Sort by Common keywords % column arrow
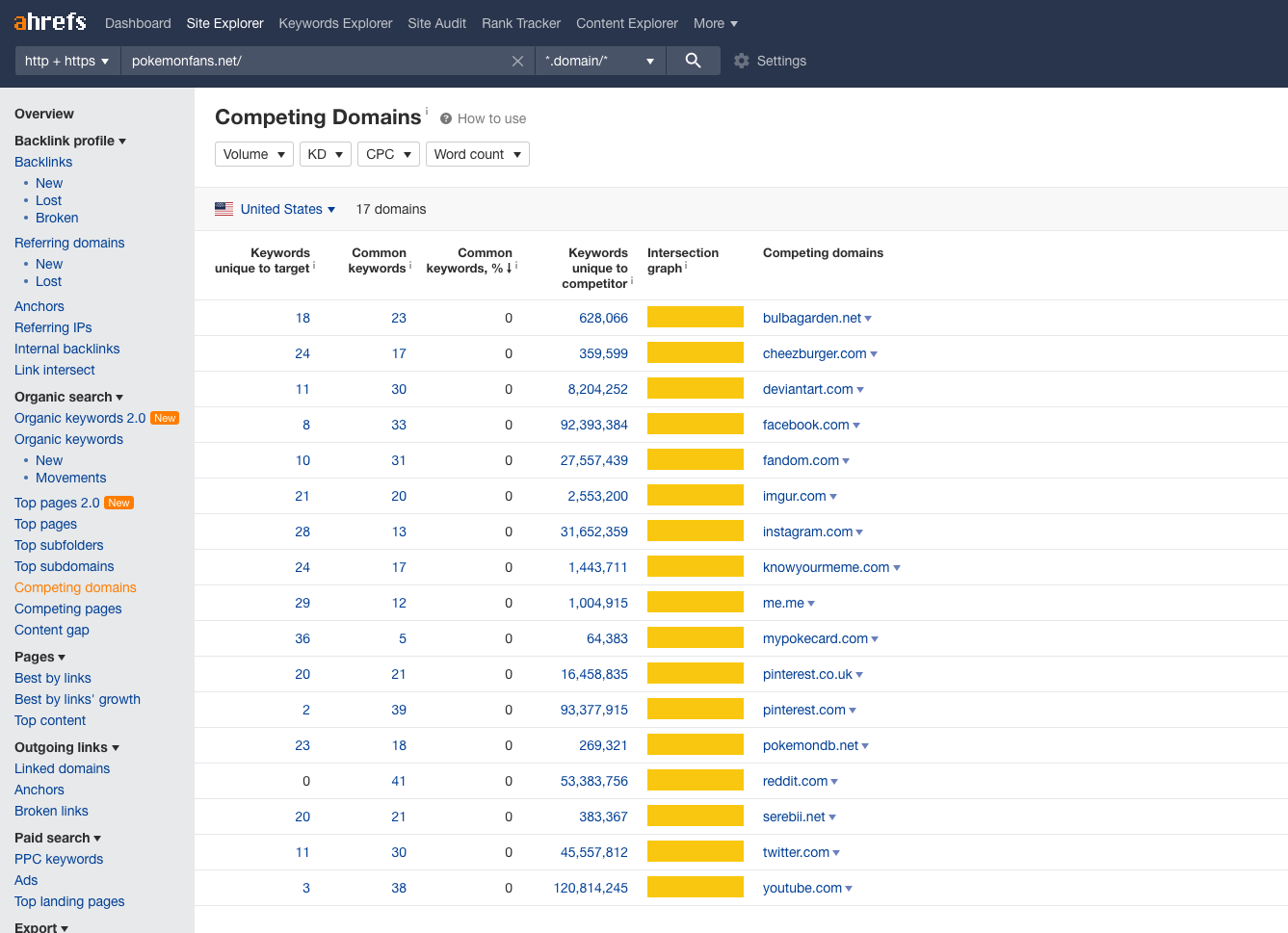 pyautogui.click(x=509, y=269)
